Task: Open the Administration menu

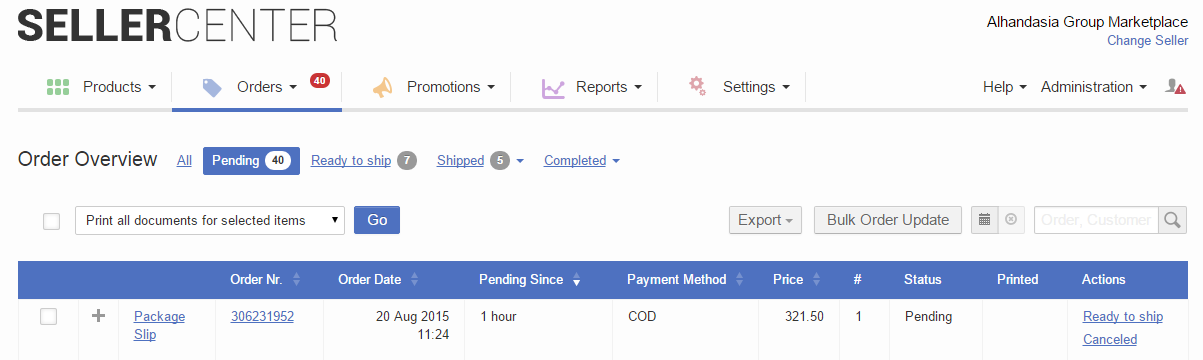Action: pos(1094,87)
